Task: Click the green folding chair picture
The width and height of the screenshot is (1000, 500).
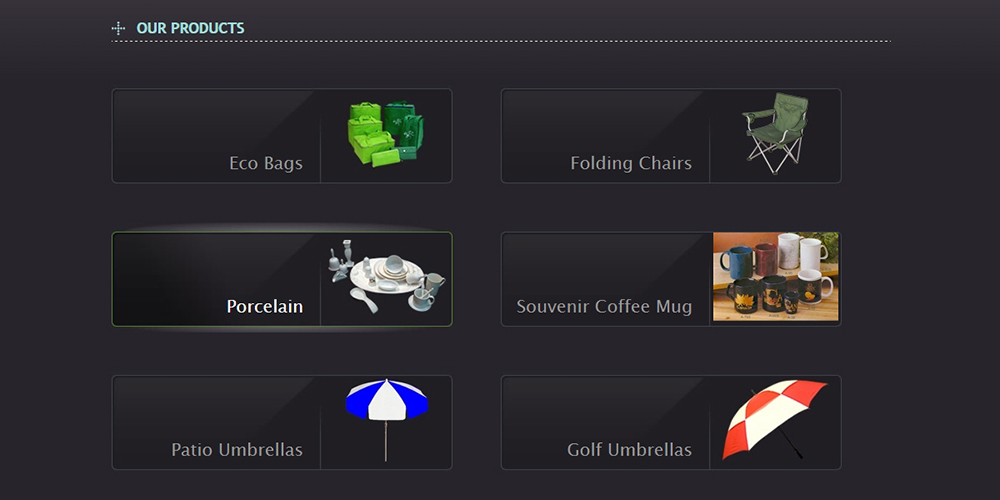Action: coord(776,133)
